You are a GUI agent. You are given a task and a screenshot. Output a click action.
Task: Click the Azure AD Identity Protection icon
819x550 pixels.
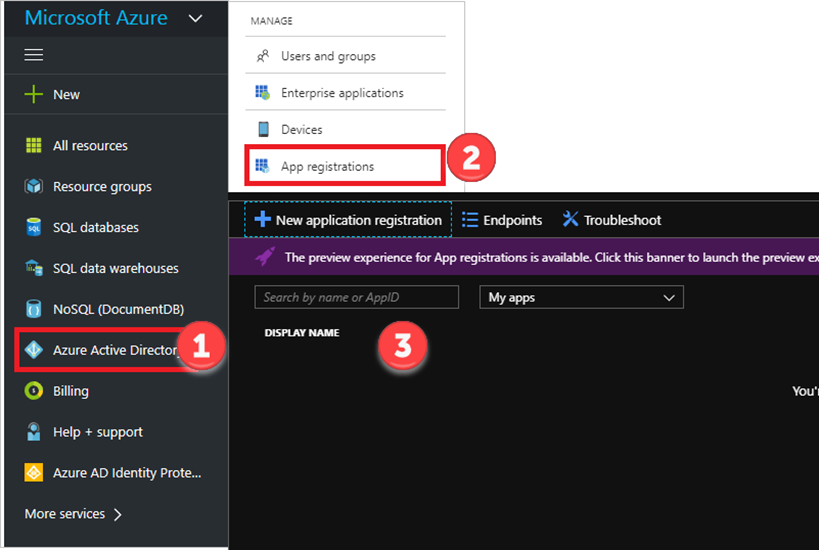click(x=33, y=473)
